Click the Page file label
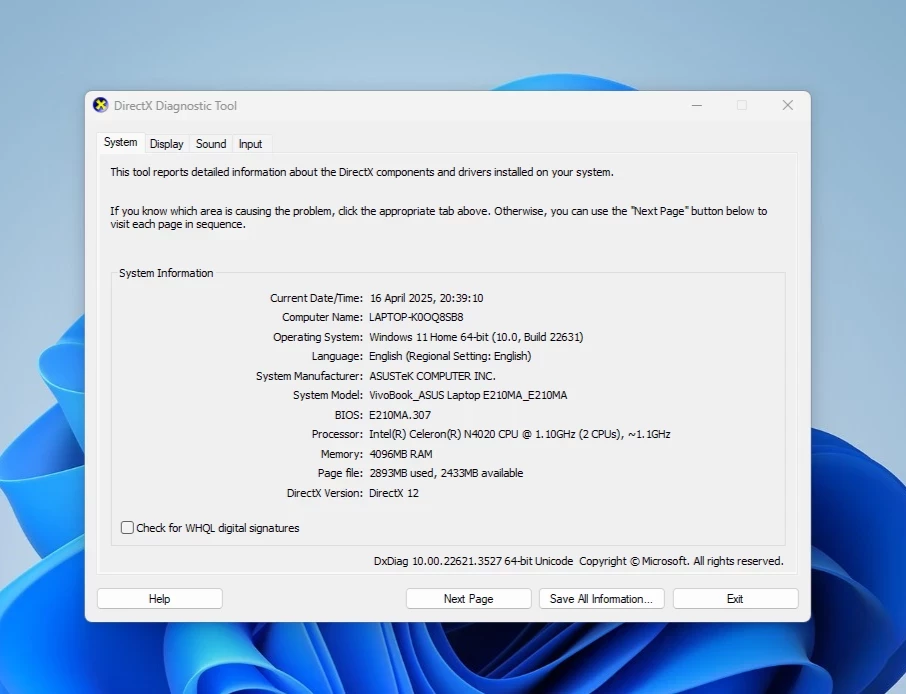Image resolution: width=906 pixels, height=694 pixels. coord(340,473)
